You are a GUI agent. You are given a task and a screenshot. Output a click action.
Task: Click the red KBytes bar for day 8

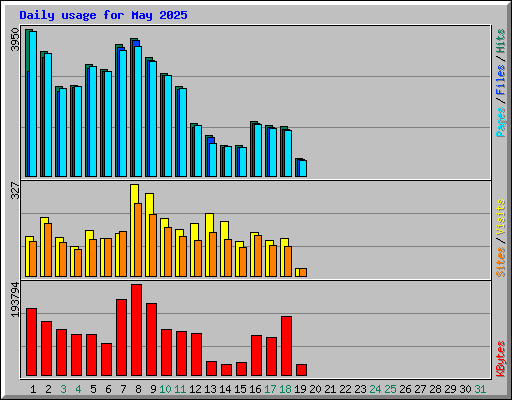pyautogui.click(x=136, y=330)
